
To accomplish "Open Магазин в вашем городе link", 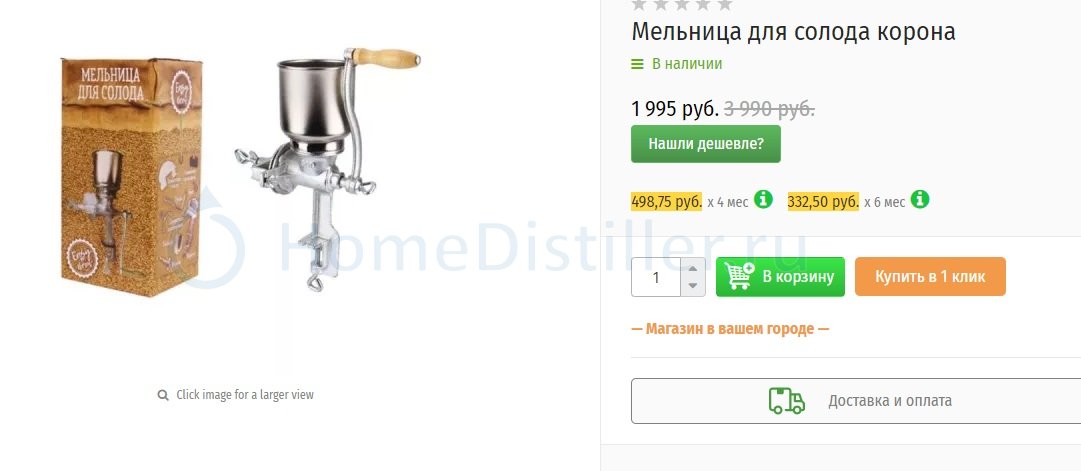I will pos(730,329).
